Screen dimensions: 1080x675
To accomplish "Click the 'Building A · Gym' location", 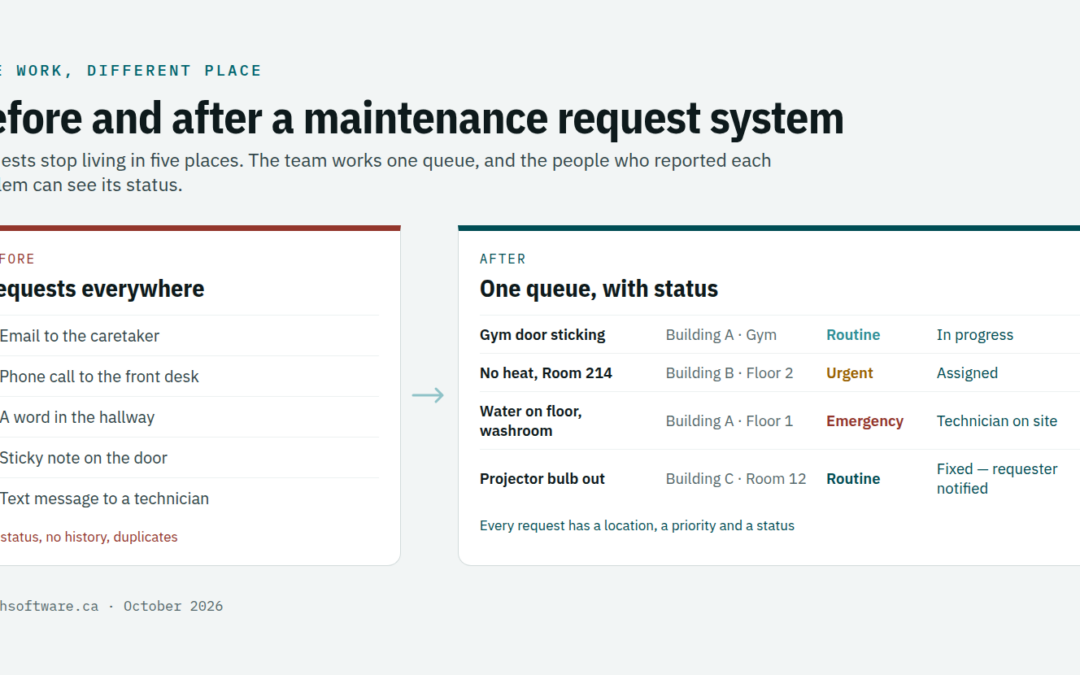I will [x=720, y=335].
